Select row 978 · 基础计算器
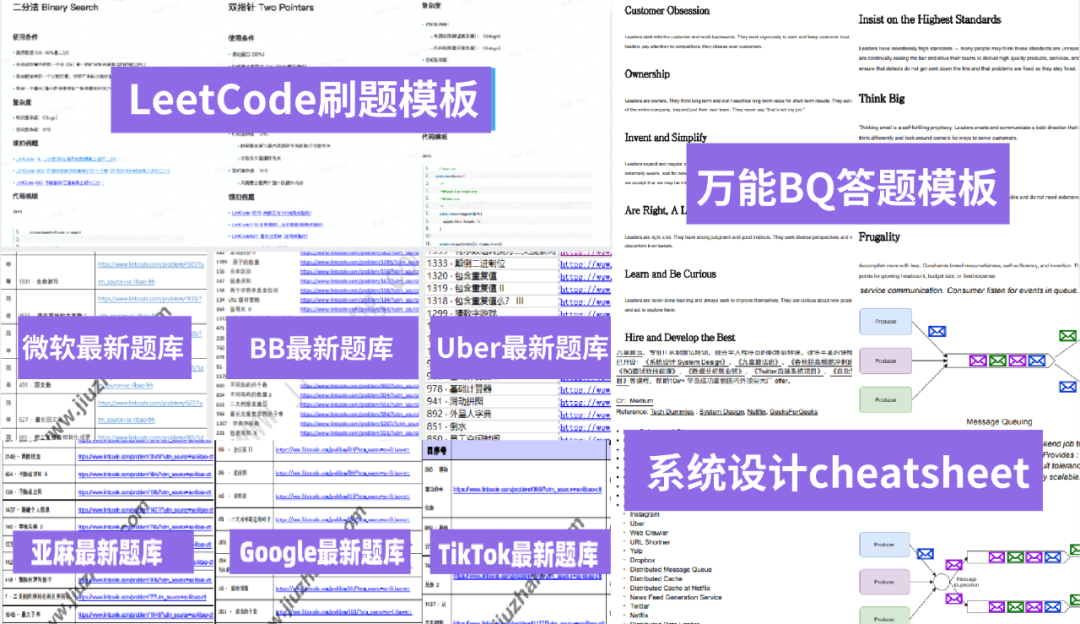 coord(492,388)
